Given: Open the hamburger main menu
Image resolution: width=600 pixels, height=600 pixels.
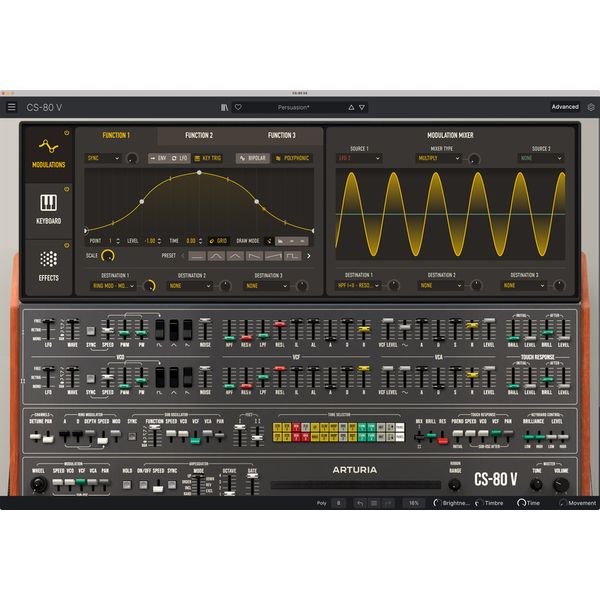Looking at the screenshot, I should [x=12, y=107].
